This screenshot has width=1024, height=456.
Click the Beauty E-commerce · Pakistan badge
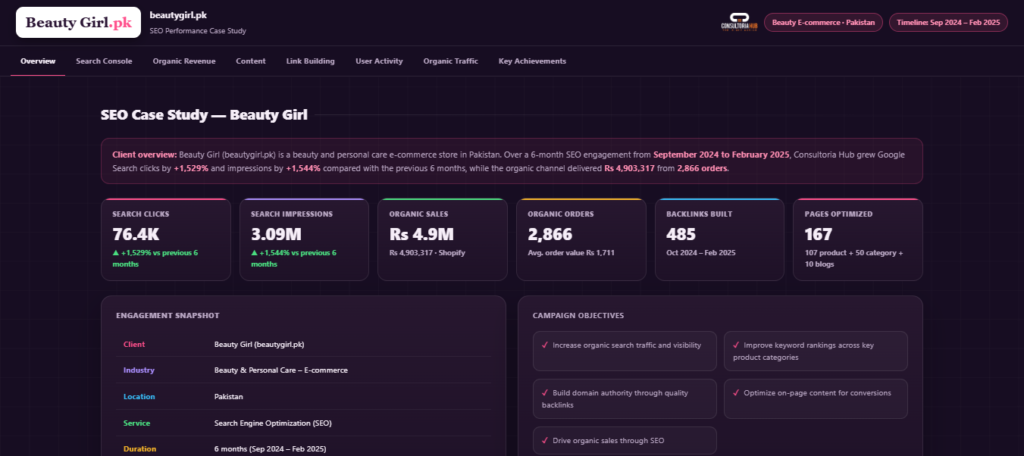[x=823, y=22]
